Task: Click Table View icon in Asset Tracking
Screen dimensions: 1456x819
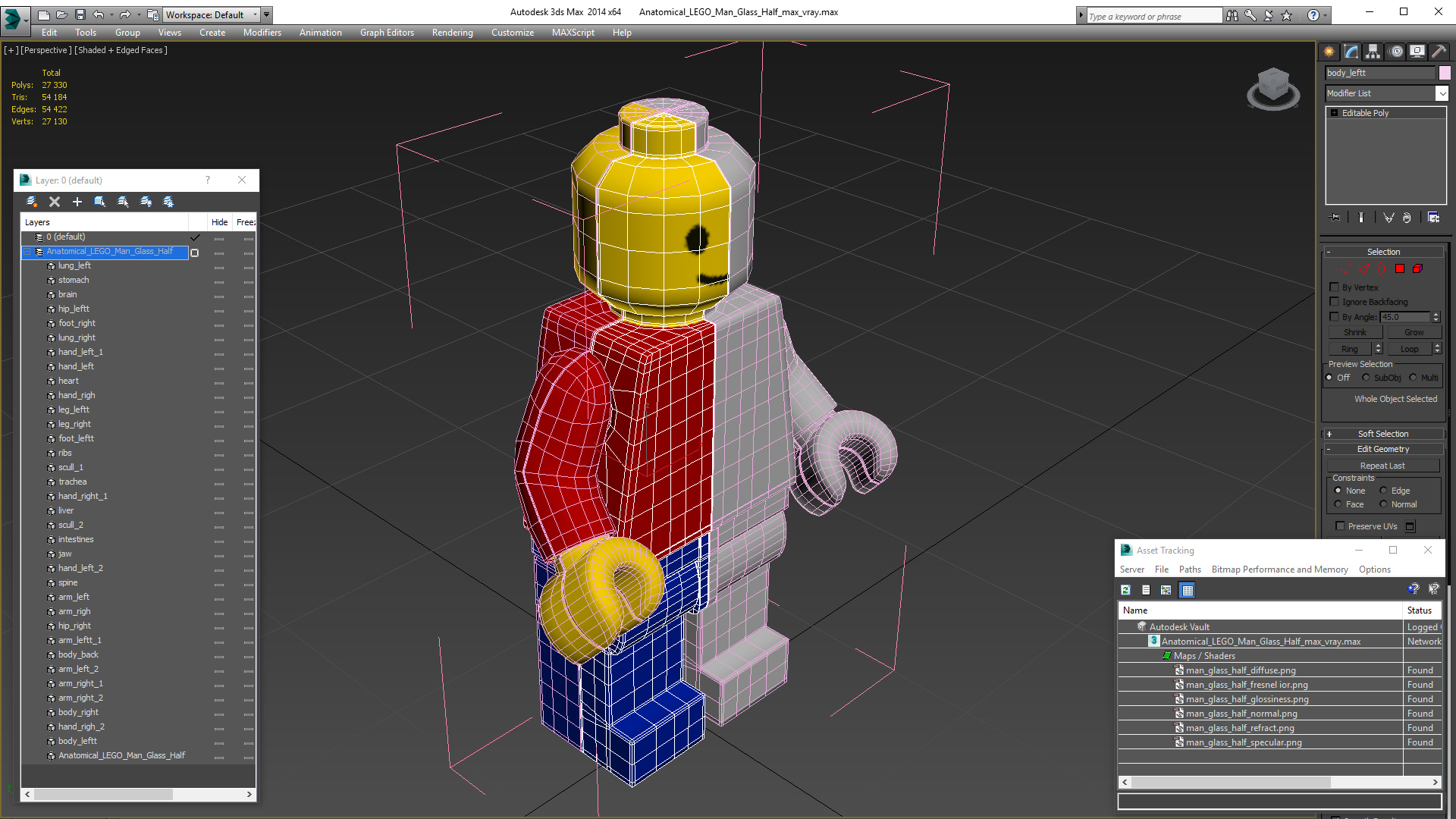Action: click(x=1188, y=590)
